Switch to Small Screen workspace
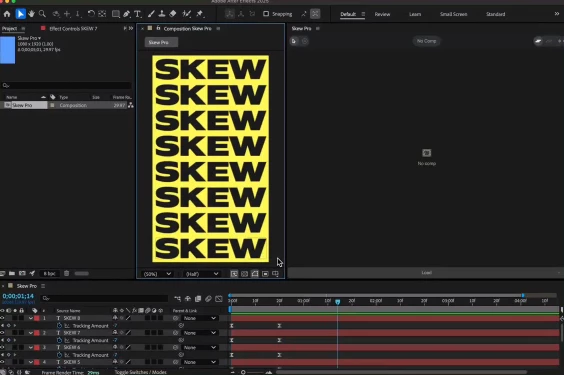The width and height of the screenshot is (564, 375). 454,14
